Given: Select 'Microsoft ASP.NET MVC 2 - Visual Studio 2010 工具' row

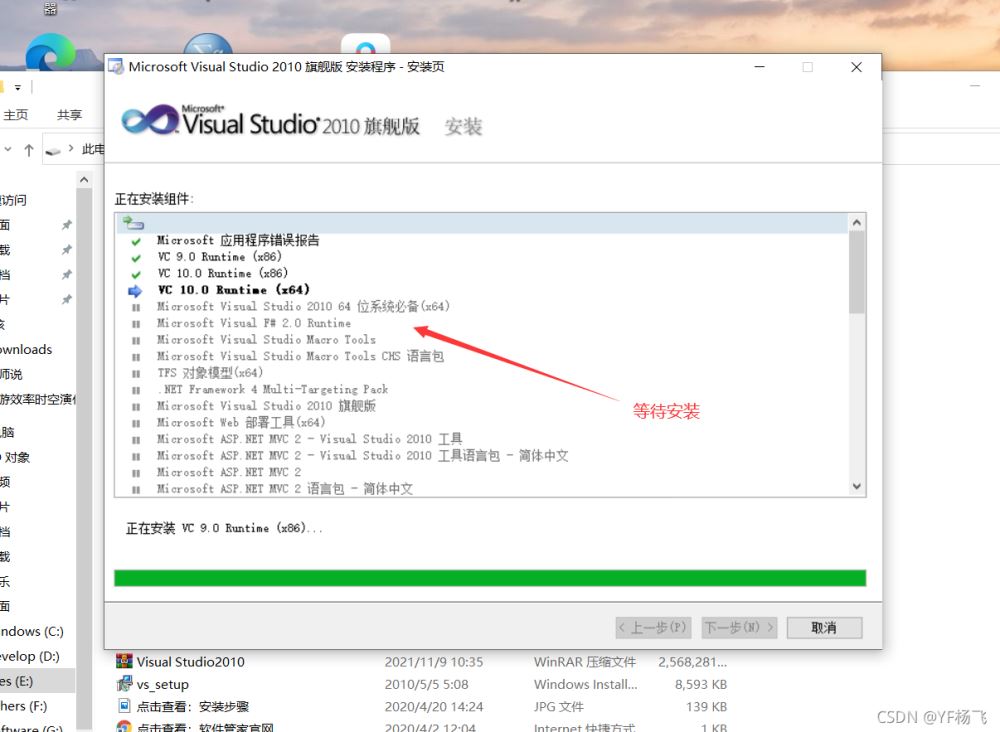Looking at the screenshot, I should click(x=310, y=439).
